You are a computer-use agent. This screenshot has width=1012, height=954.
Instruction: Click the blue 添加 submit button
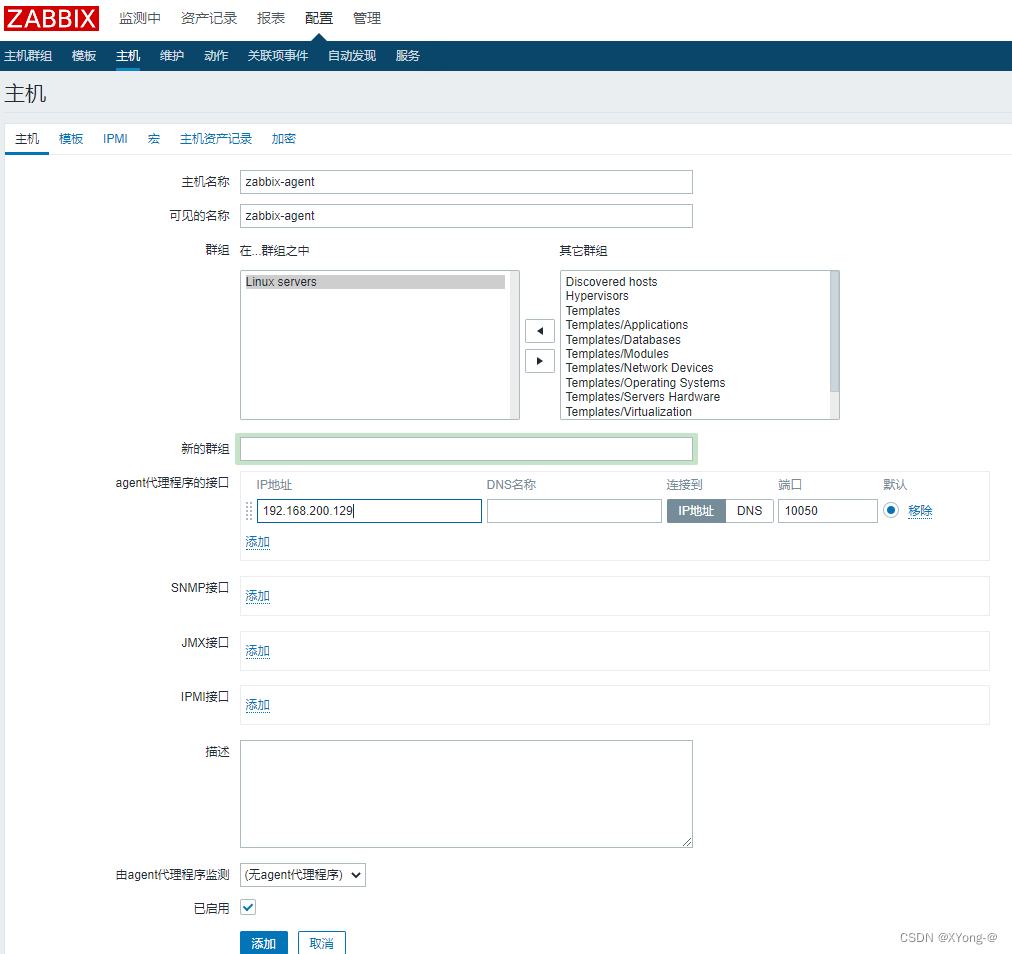click(x=263, y=943)
